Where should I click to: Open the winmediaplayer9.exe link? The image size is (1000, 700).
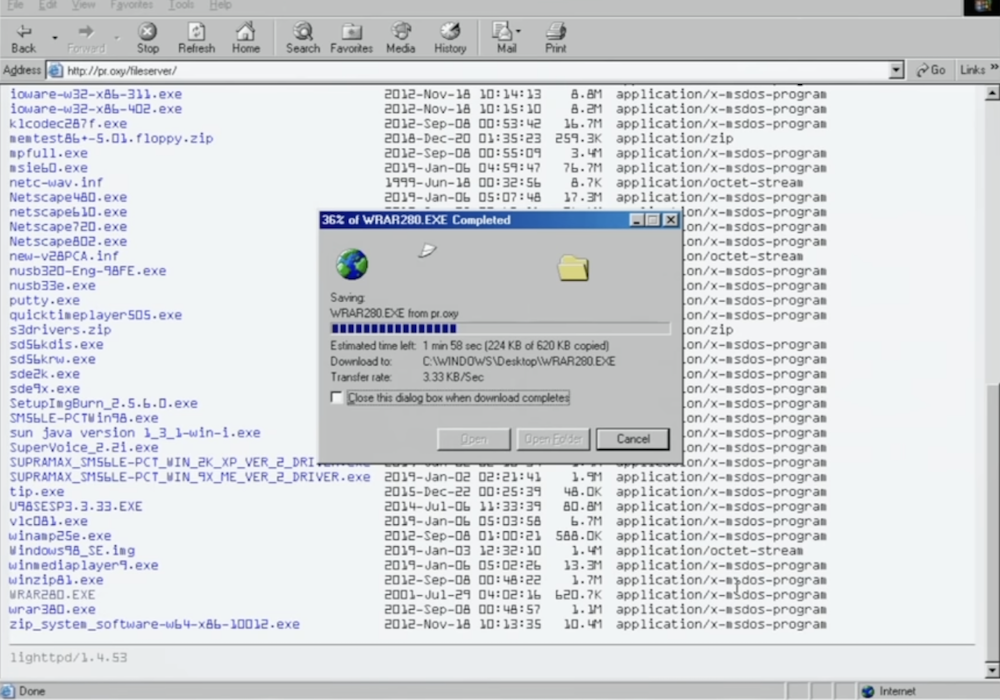pyautogui.click(x=84, y=565)
